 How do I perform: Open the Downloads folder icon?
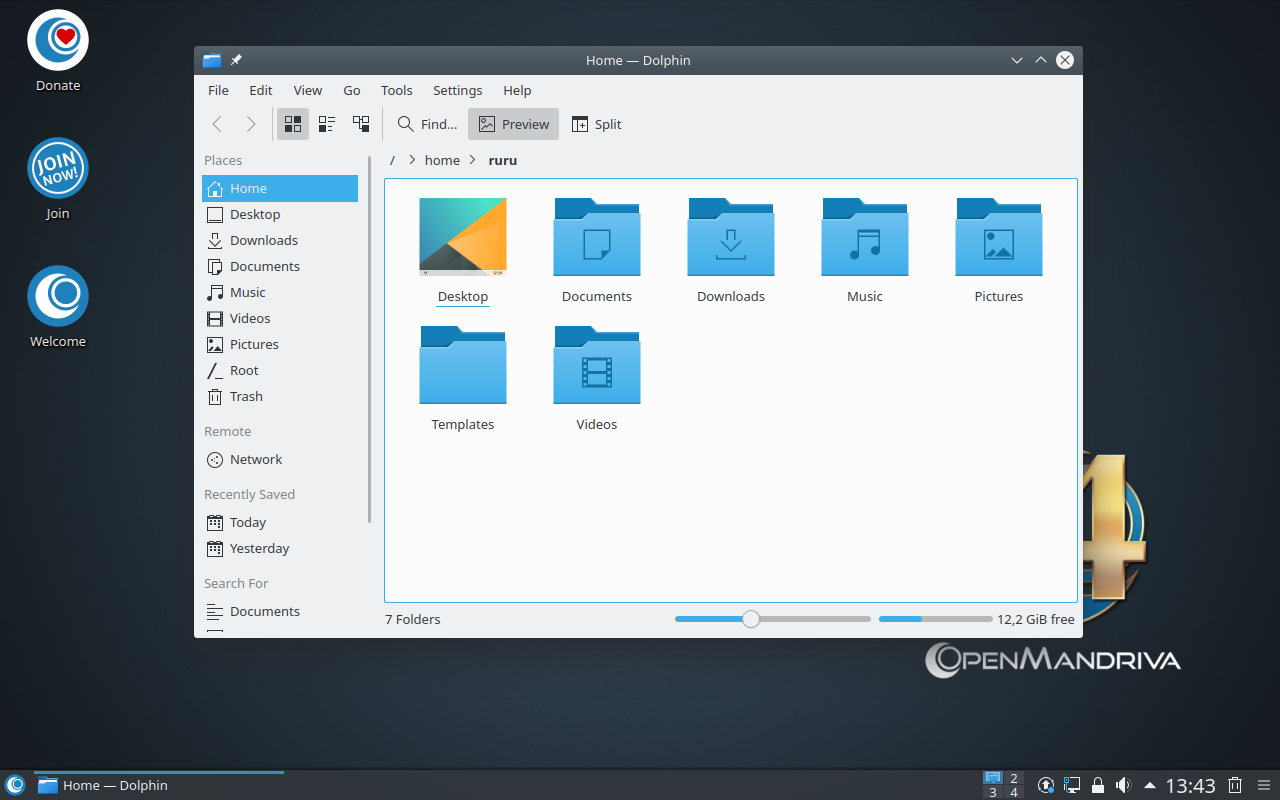(x=730, y=238)
